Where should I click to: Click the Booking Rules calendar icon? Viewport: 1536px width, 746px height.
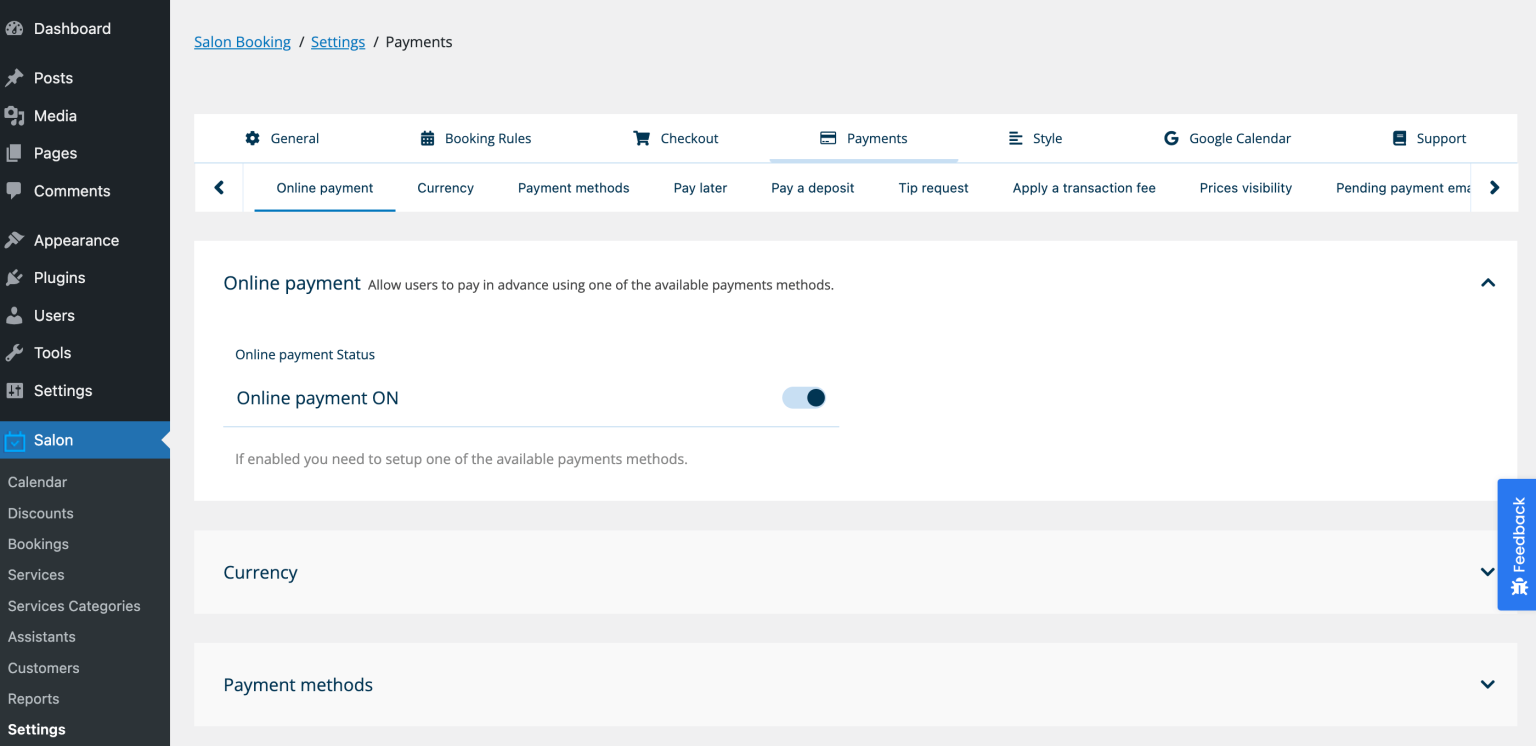[x=427, y=139]
